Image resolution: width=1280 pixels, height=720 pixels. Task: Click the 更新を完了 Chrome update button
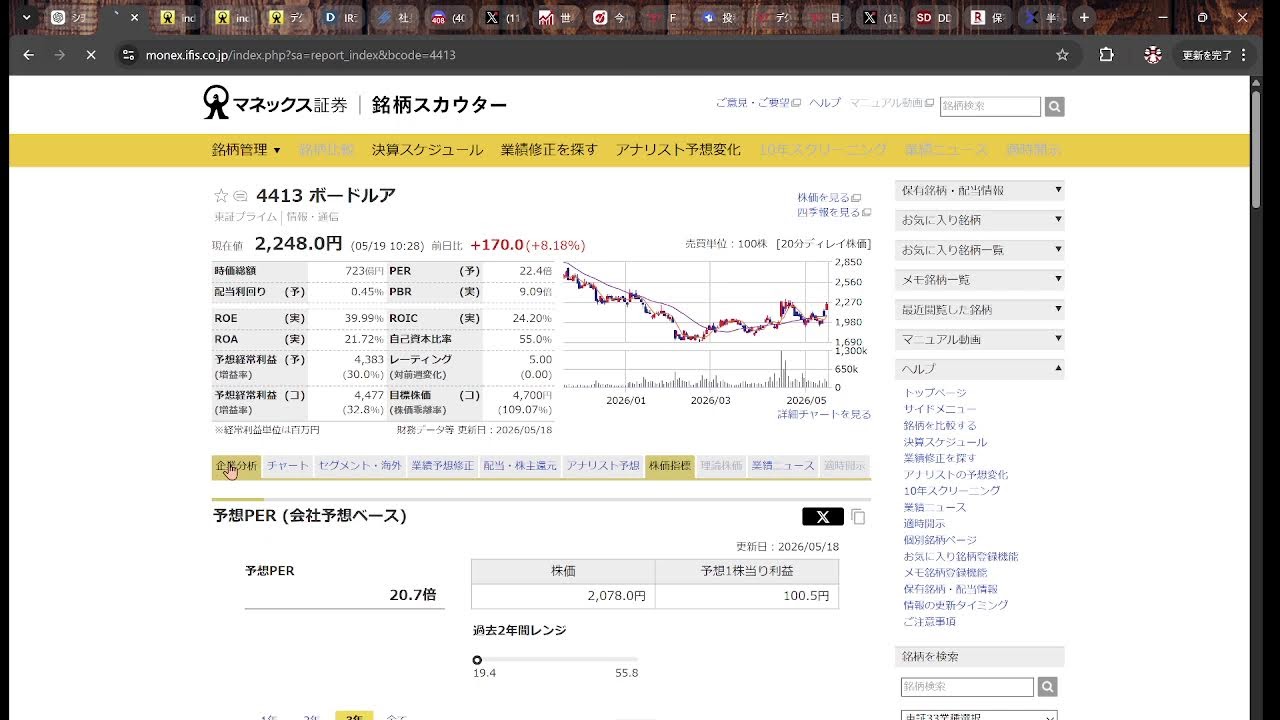1216,55
